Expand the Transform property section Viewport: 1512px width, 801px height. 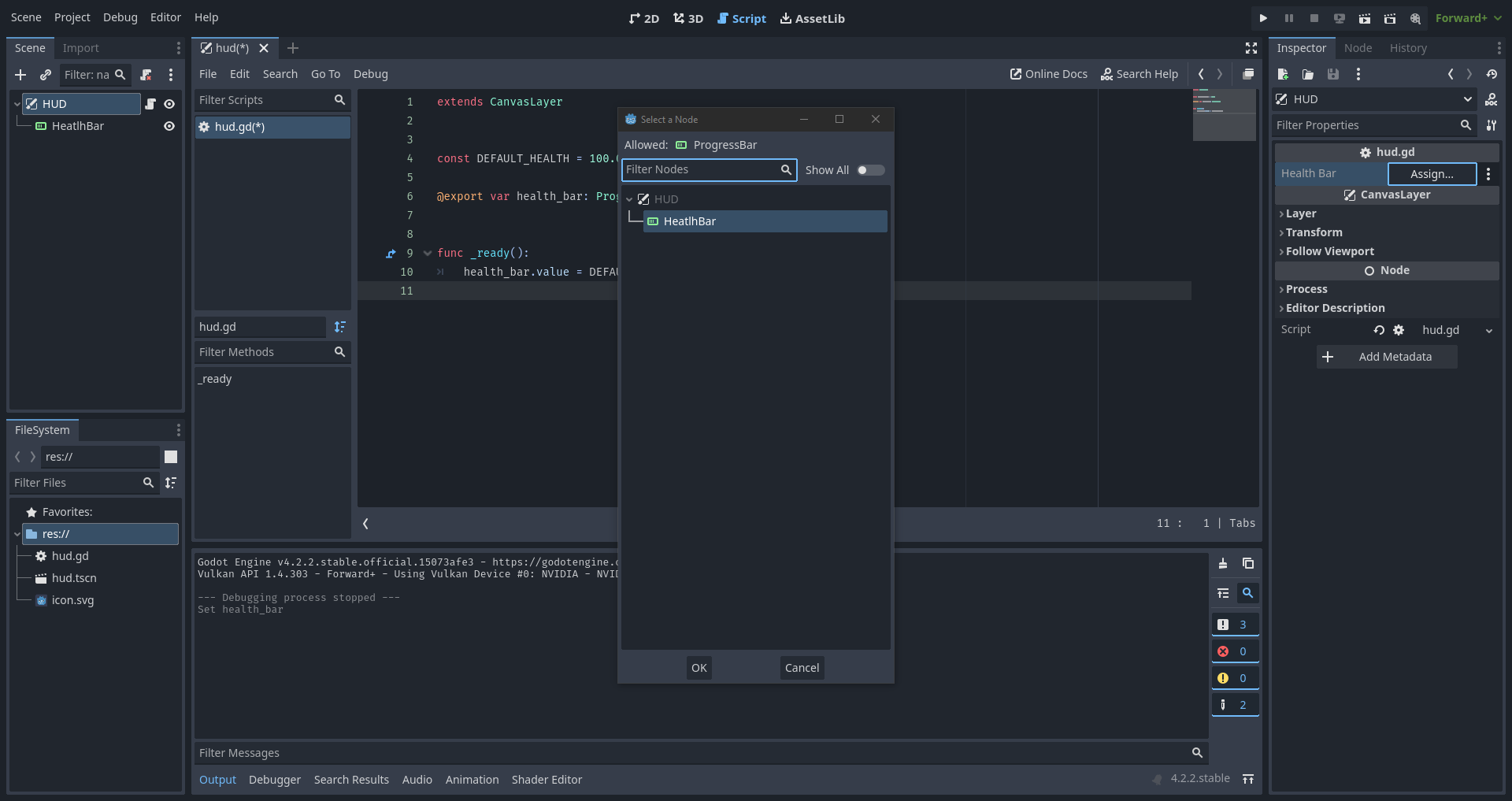[1314, 232]
